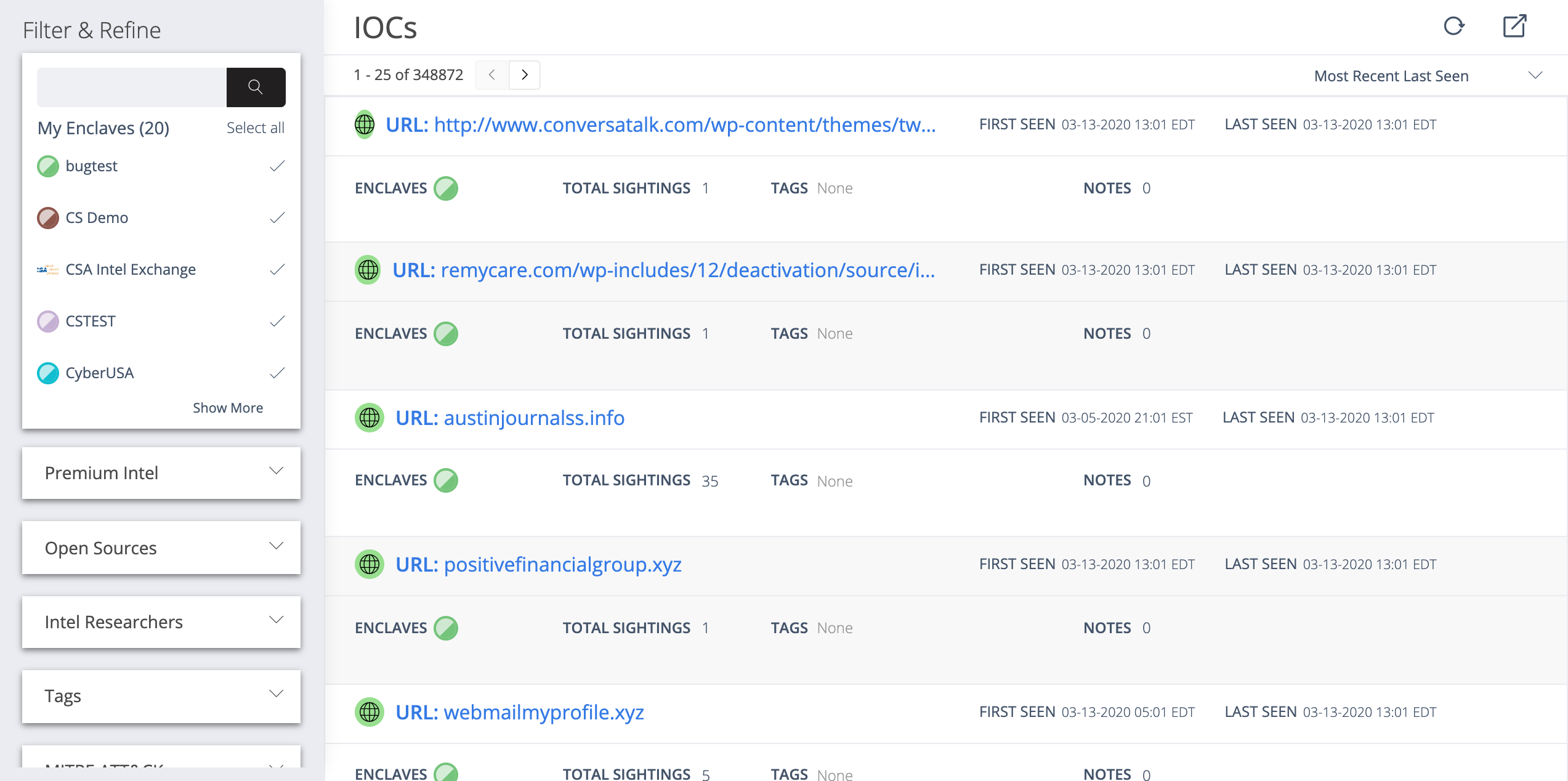Expand the Intel Researchers filter section
1568x781 pixels.
(161, 622)
